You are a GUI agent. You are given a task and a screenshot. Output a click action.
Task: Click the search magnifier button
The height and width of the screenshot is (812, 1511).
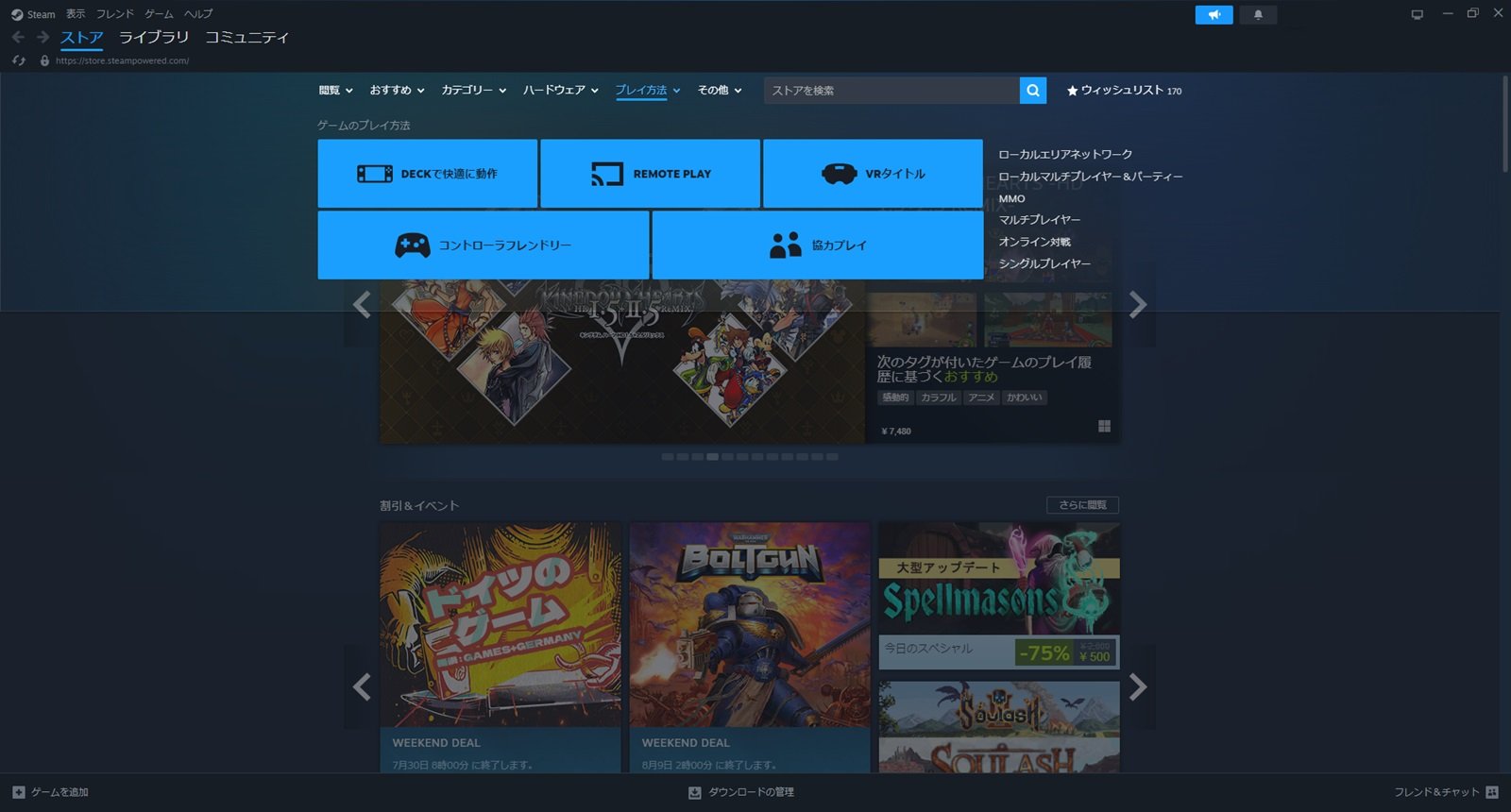point(1033,91)
